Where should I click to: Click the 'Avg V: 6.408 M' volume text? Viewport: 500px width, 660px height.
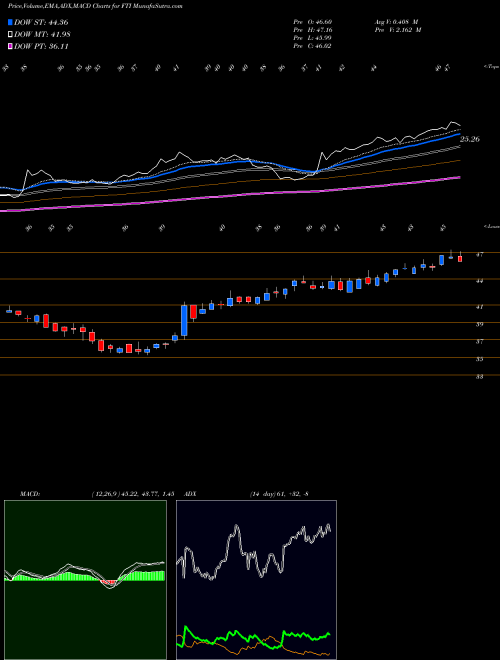pyautogui.click(x=396, y=22)
